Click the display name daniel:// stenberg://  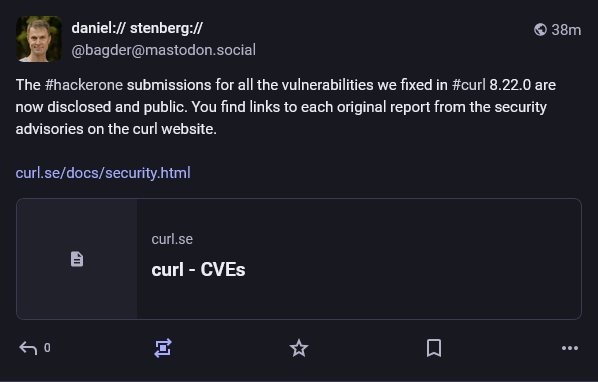coord(137,28)
